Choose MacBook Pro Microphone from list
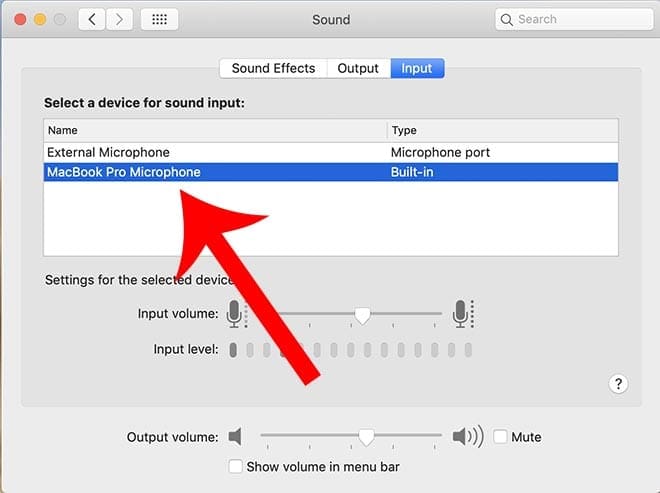 tap(123, 172)
